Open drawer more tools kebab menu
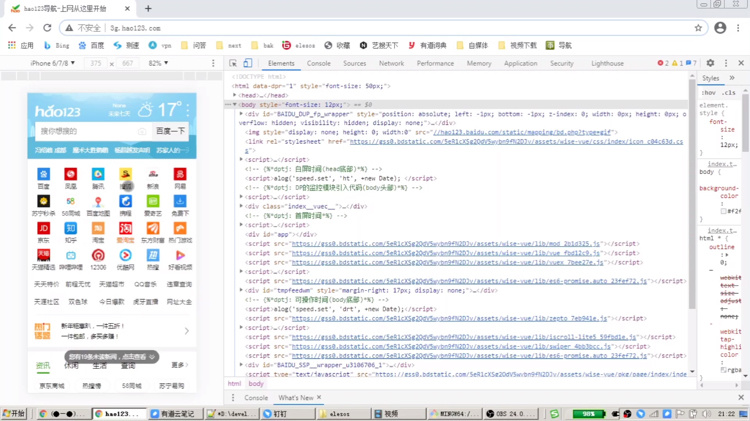The height and width of the screenshot is (421, 750). point(233,398)
